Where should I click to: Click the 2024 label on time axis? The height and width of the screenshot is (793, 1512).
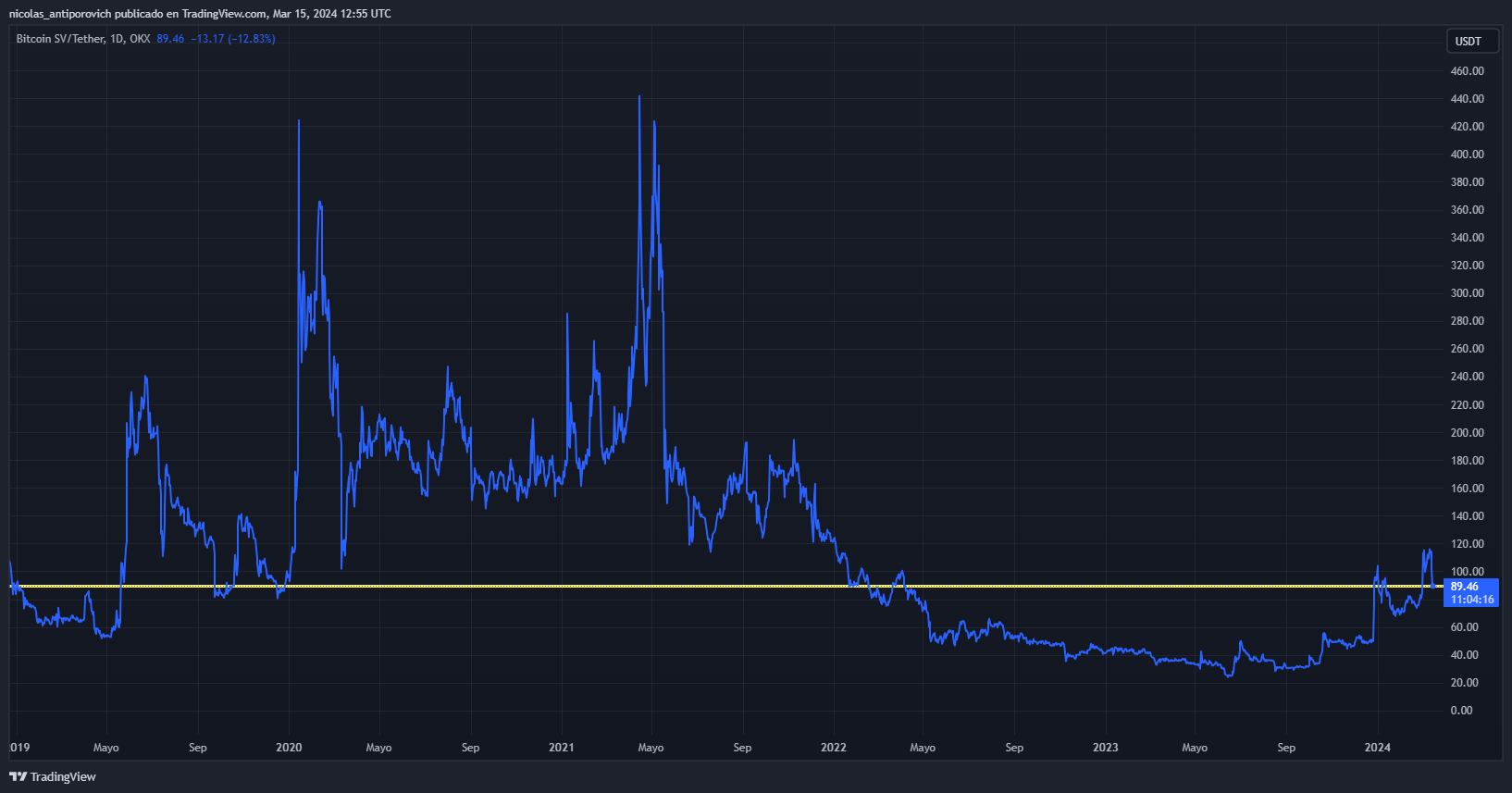point(1377,748)
